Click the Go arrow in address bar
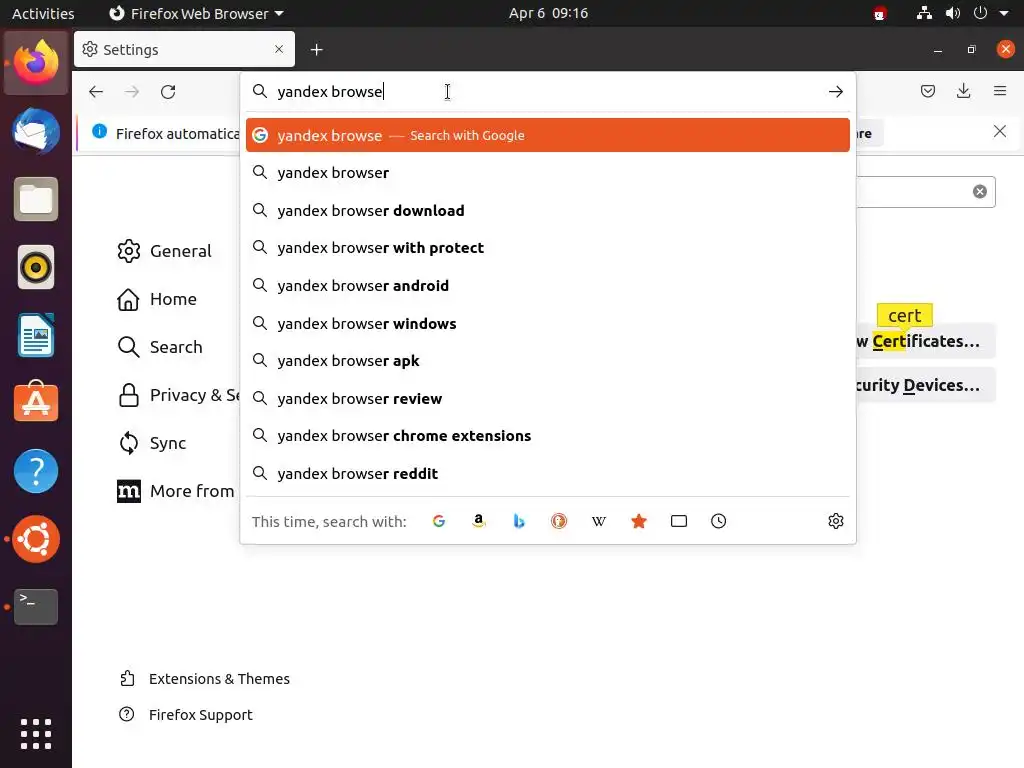 (835, 91)
